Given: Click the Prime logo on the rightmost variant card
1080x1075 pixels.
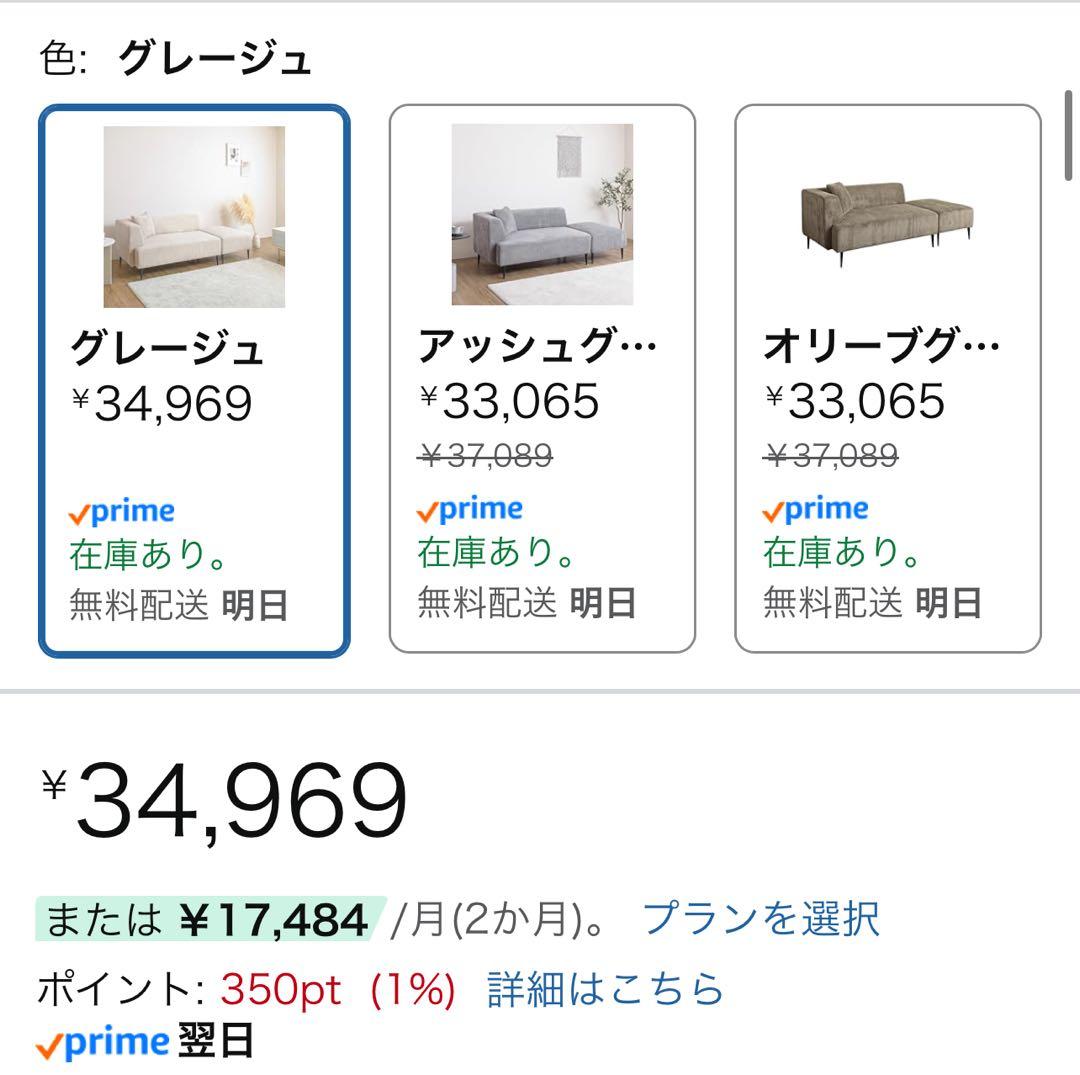Looking at the screenshot, I should click(815, 509).
